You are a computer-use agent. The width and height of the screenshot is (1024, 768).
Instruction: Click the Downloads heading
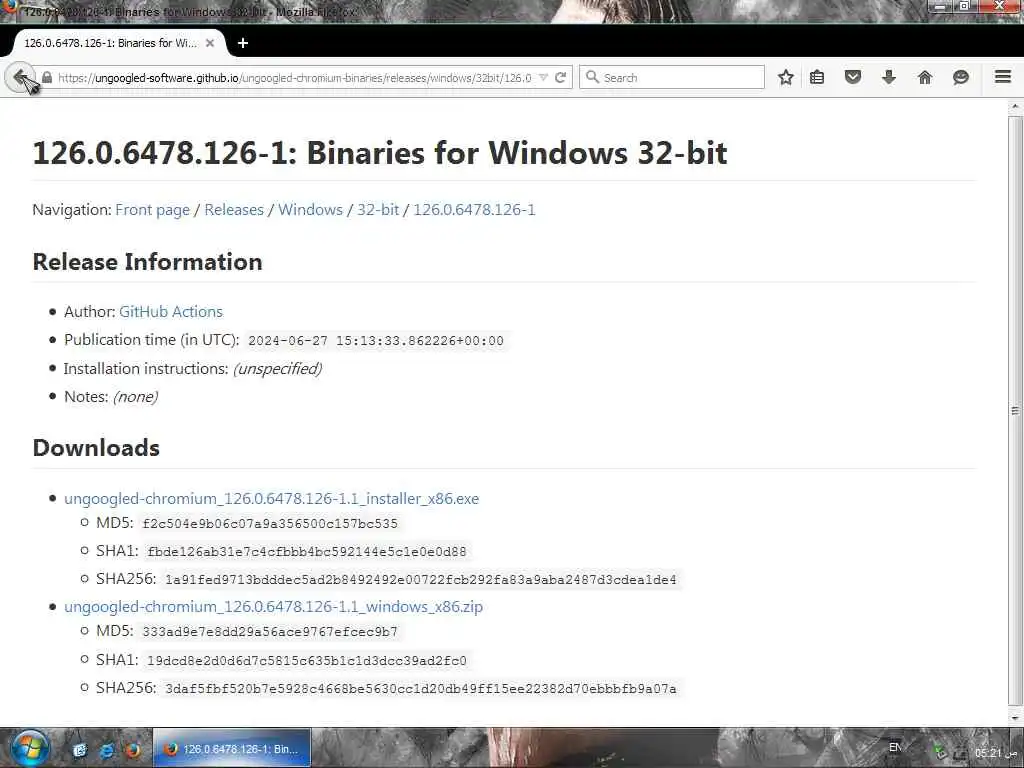[96, 448]
